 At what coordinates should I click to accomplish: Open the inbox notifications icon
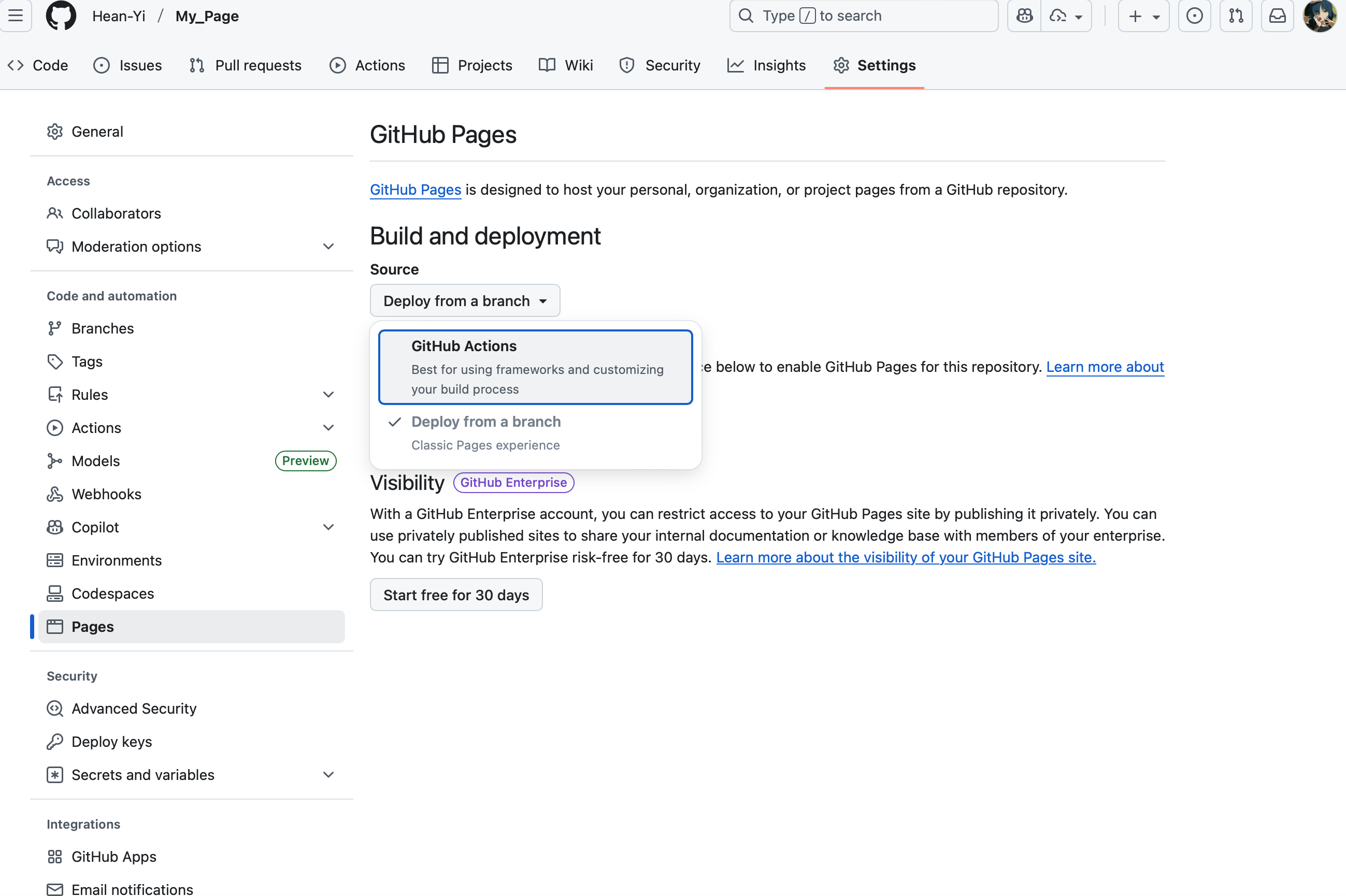pyautogui.click(x=1277, y=16)
